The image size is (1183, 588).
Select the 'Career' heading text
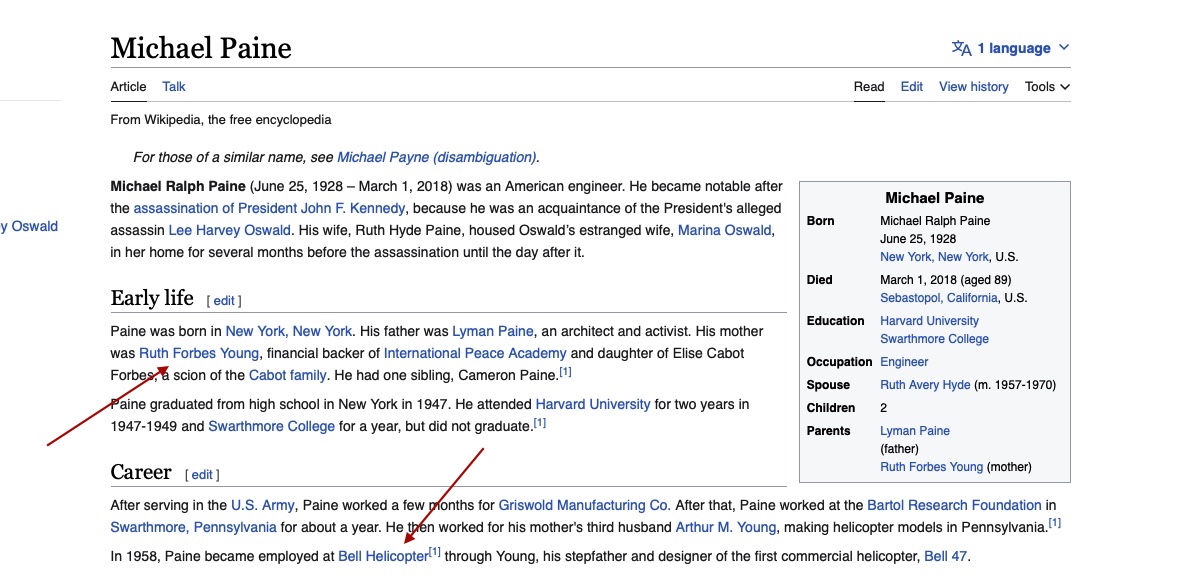pyautogui.click(x=141, y=473)
